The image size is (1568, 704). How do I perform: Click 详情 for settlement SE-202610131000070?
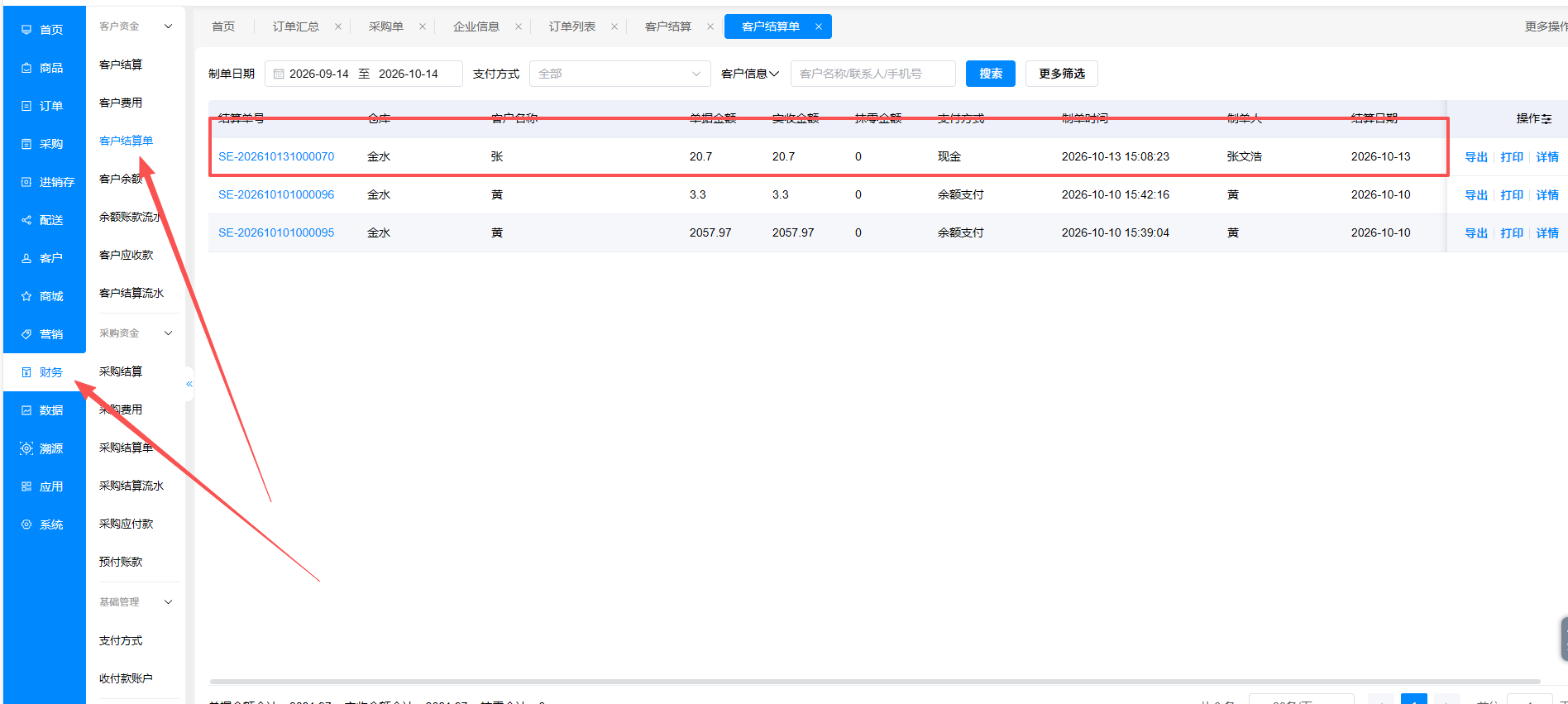(x=1547, y=157)
